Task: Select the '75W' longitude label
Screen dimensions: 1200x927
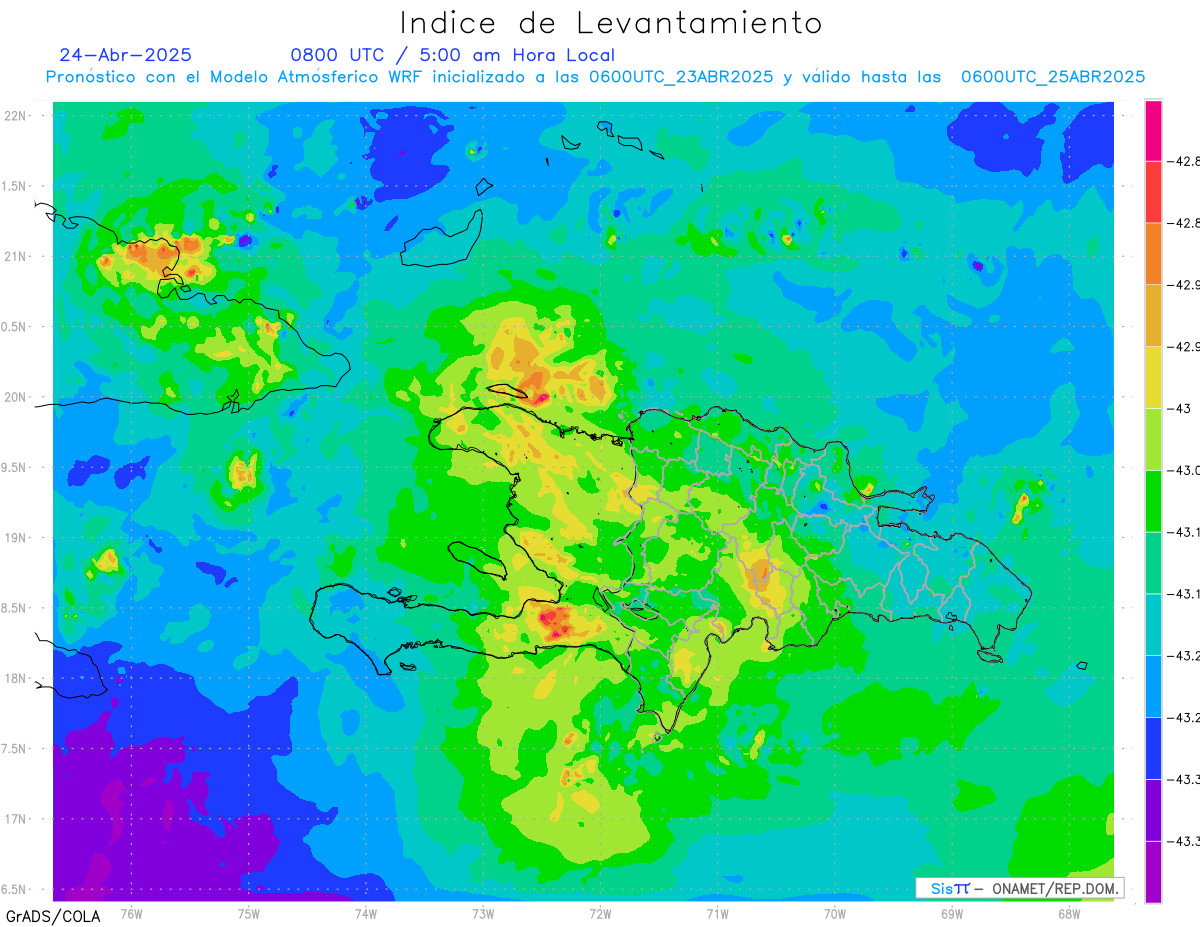Action: pyautogui.click(x=249, y=913)
